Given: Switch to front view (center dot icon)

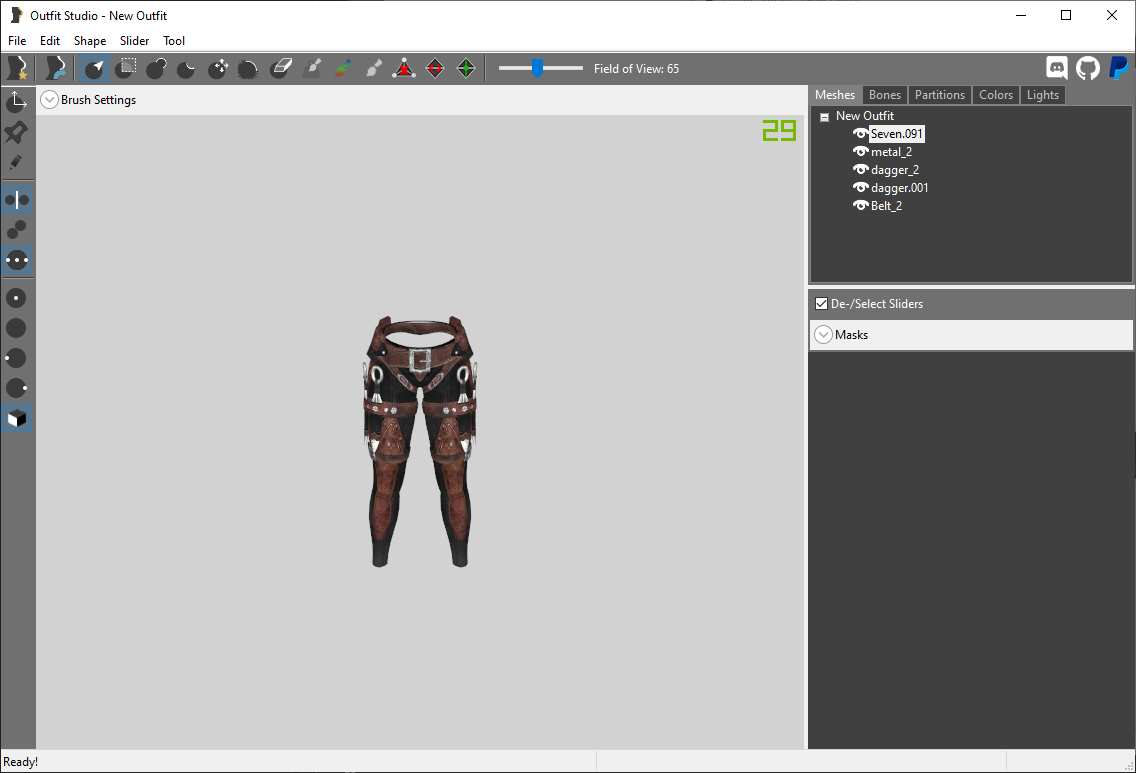Looking at the screenshot, I should [x=17, y=298].
